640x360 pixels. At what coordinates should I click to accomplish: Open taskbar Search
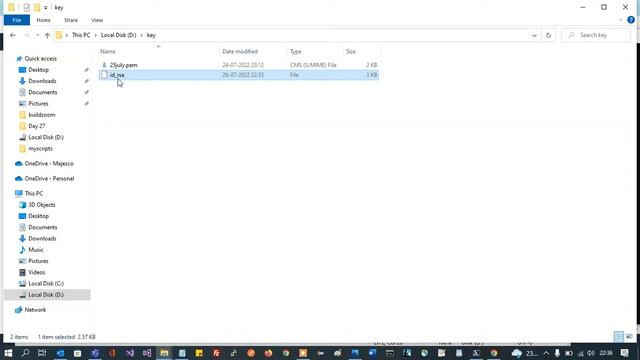[x=25, y=353]
